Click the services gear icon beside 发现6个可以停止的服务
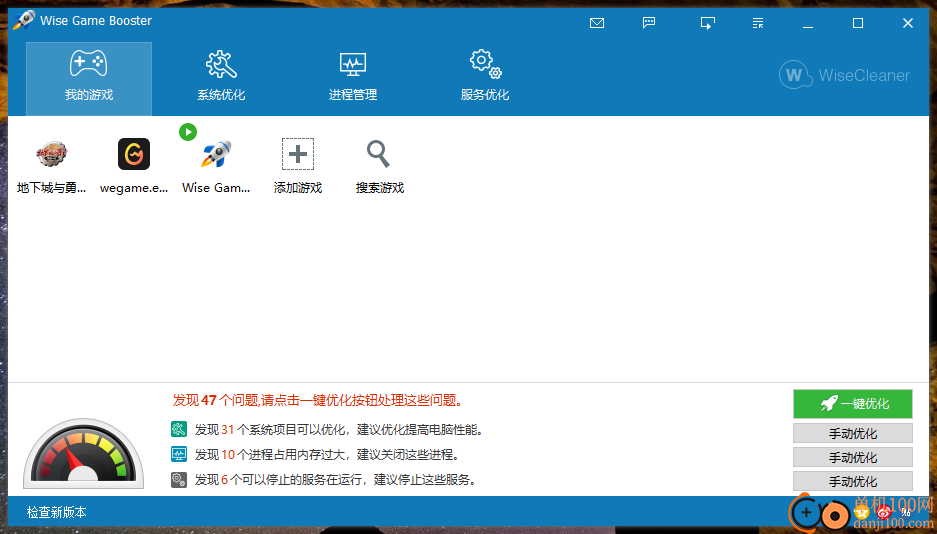 179,479
